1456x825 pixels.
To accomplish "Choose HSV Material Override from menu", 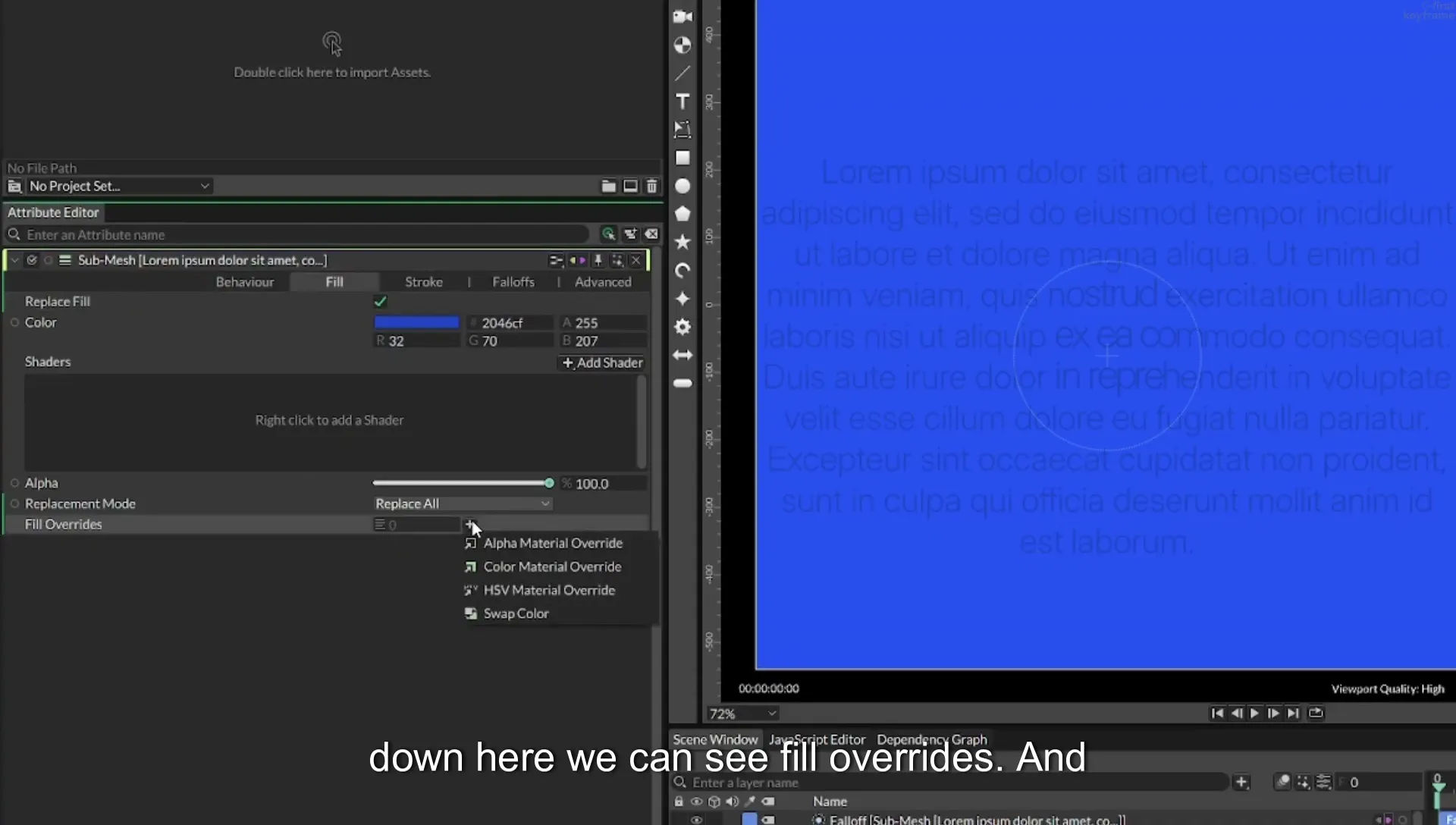I will [x=549, y=590].
